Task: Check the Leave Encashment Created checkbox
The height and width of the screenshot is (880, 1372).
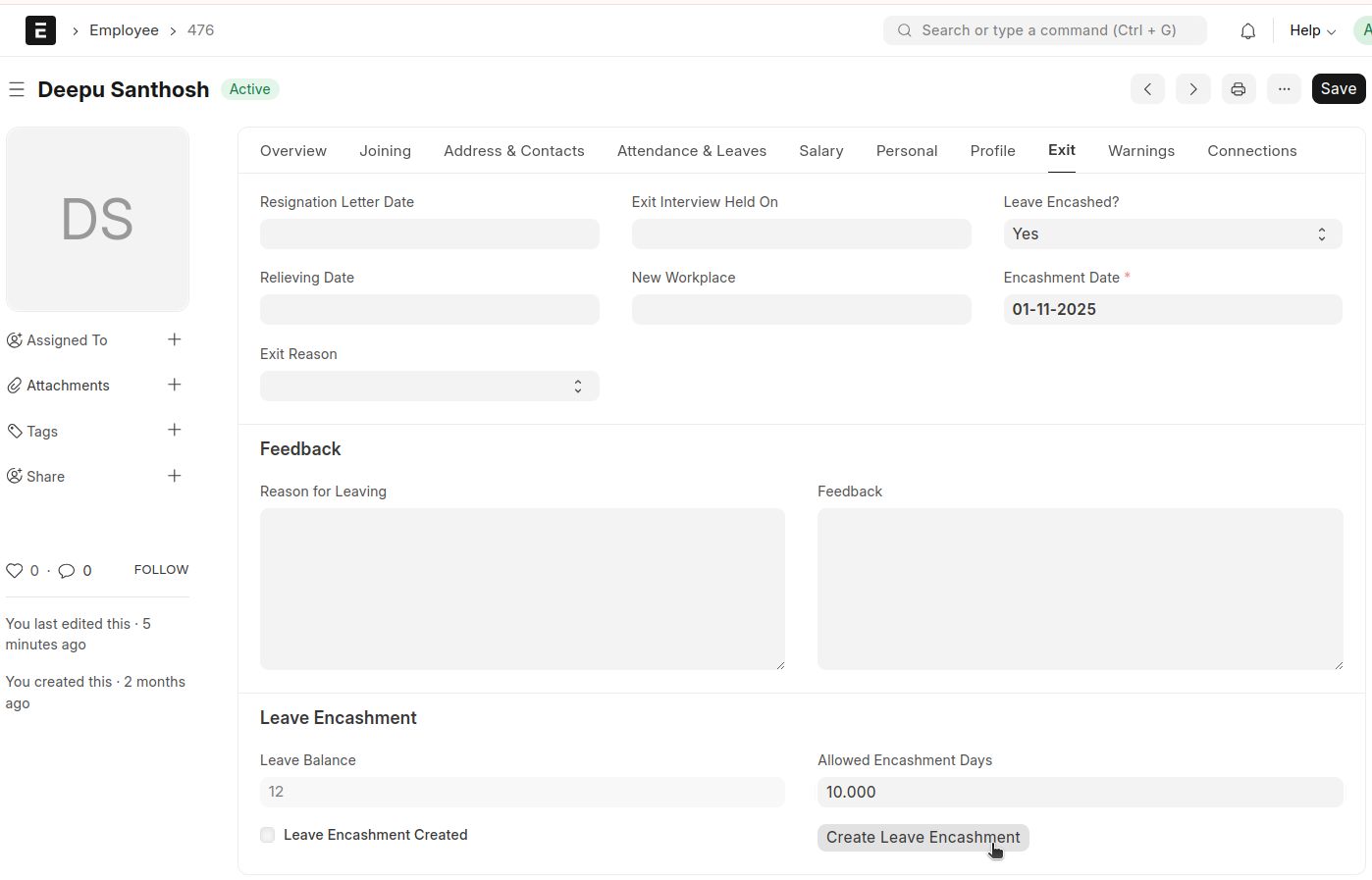Action: coord(268,835)
